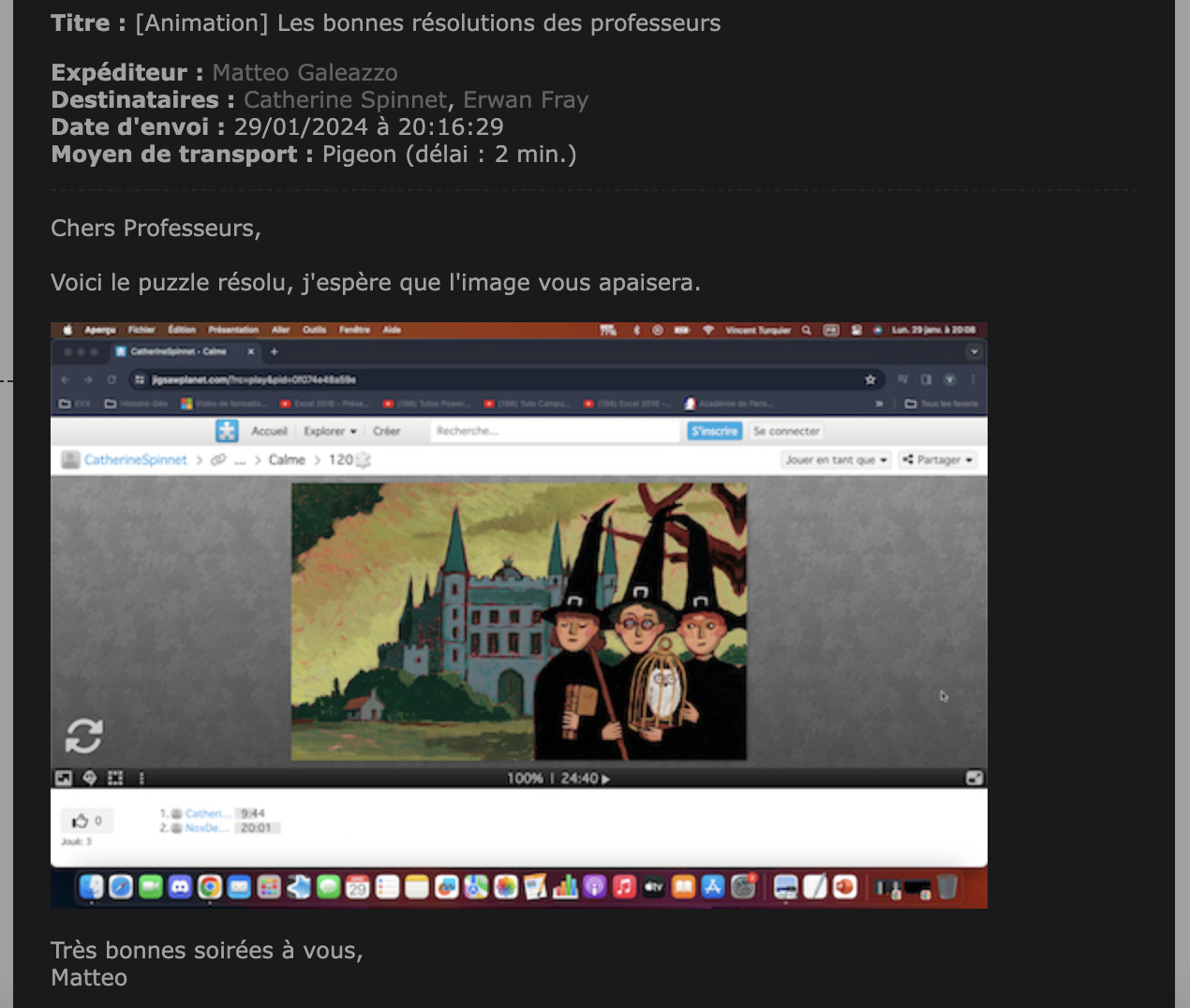Open the Partager dropdown
Viewport: 1190px width, 1008px height.
tap(938, 460)
